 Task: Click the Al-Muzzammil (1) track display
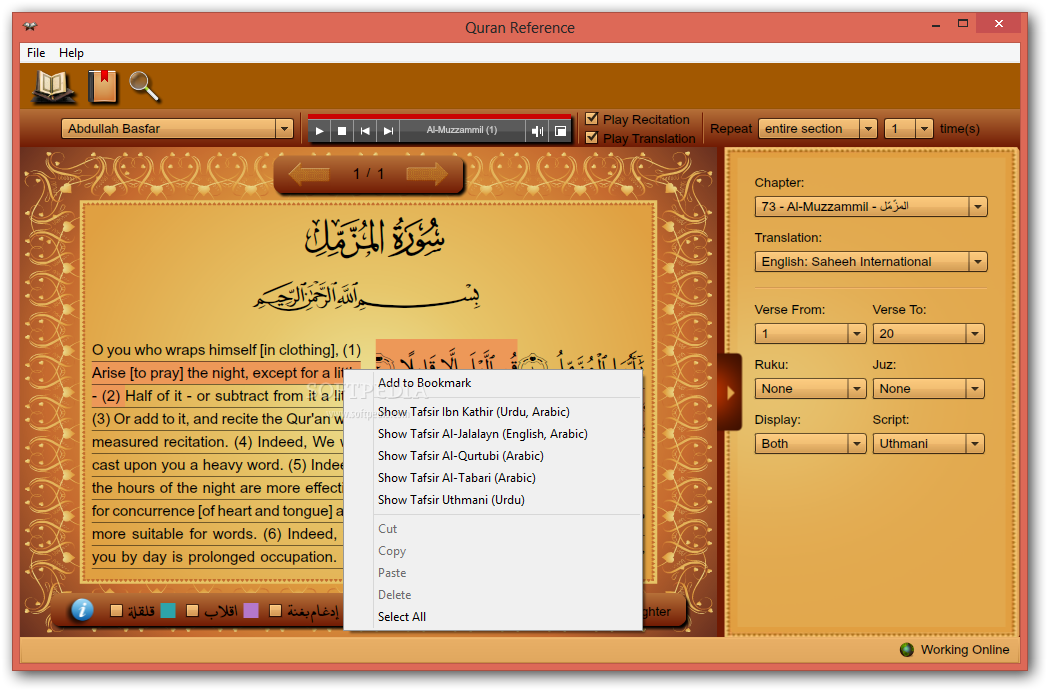pyautogui.click(x=462, y=130)
